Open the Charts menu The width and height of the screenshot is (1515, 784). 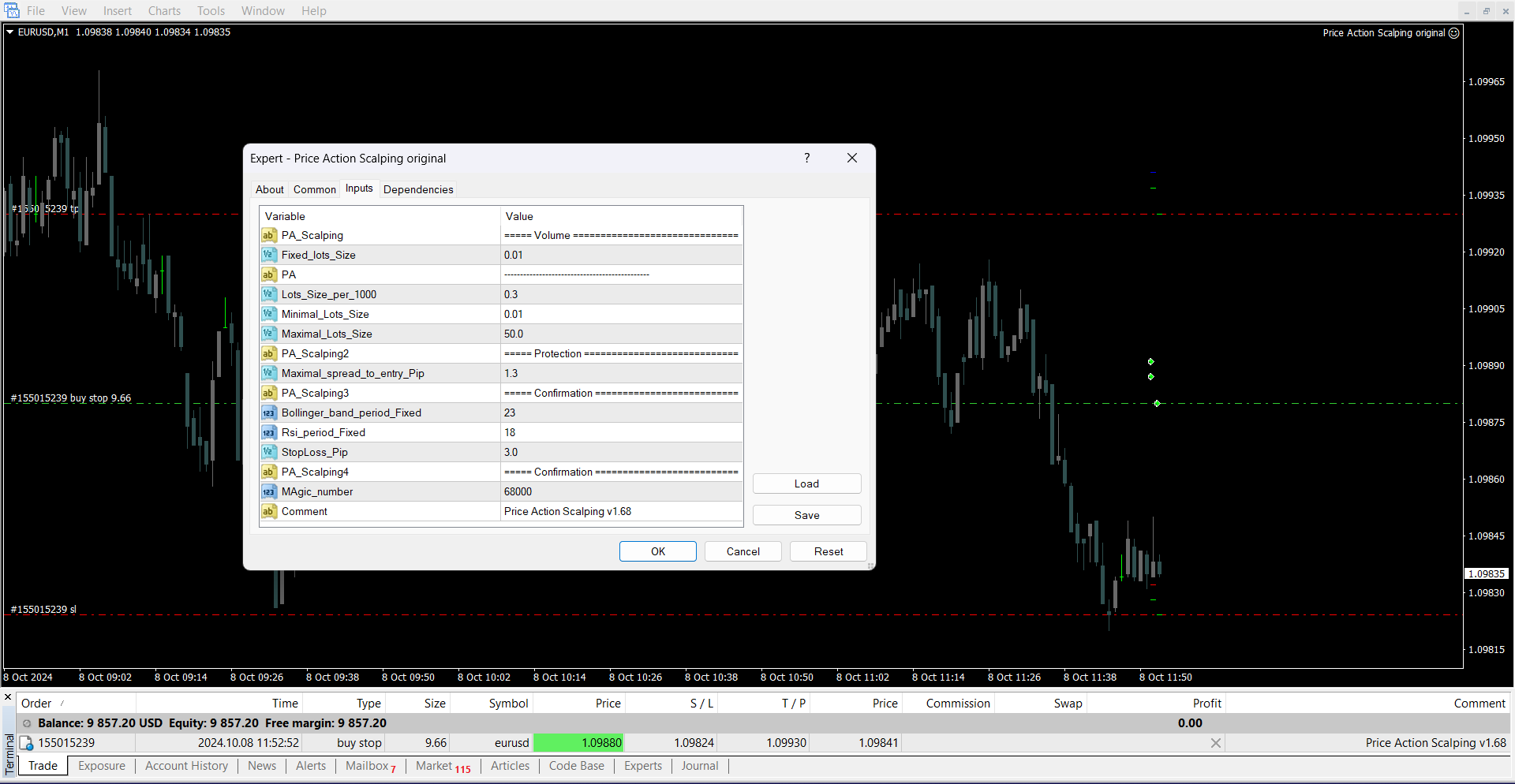(164, 11)
